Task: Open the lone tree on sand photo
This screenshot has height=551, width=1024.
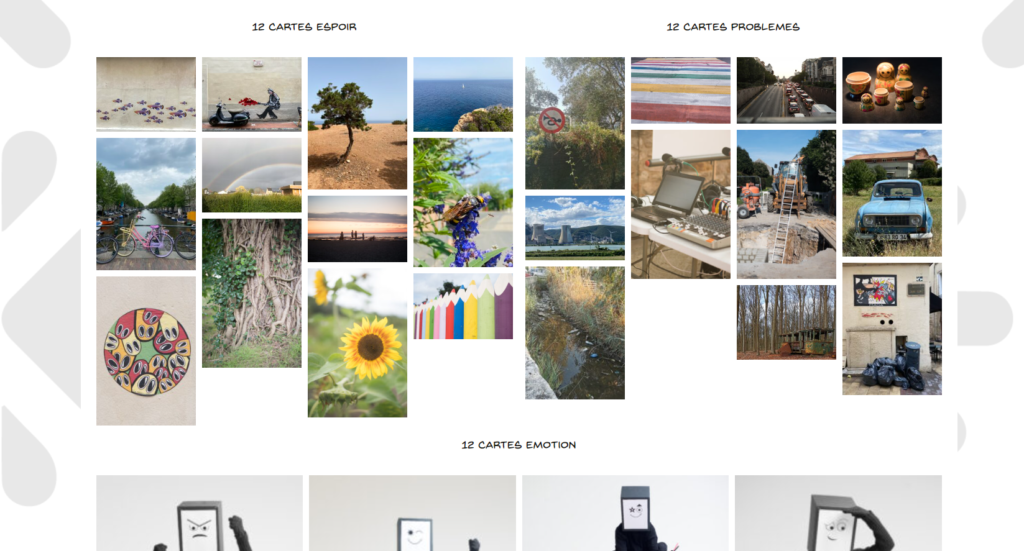Action: point(357,123)
